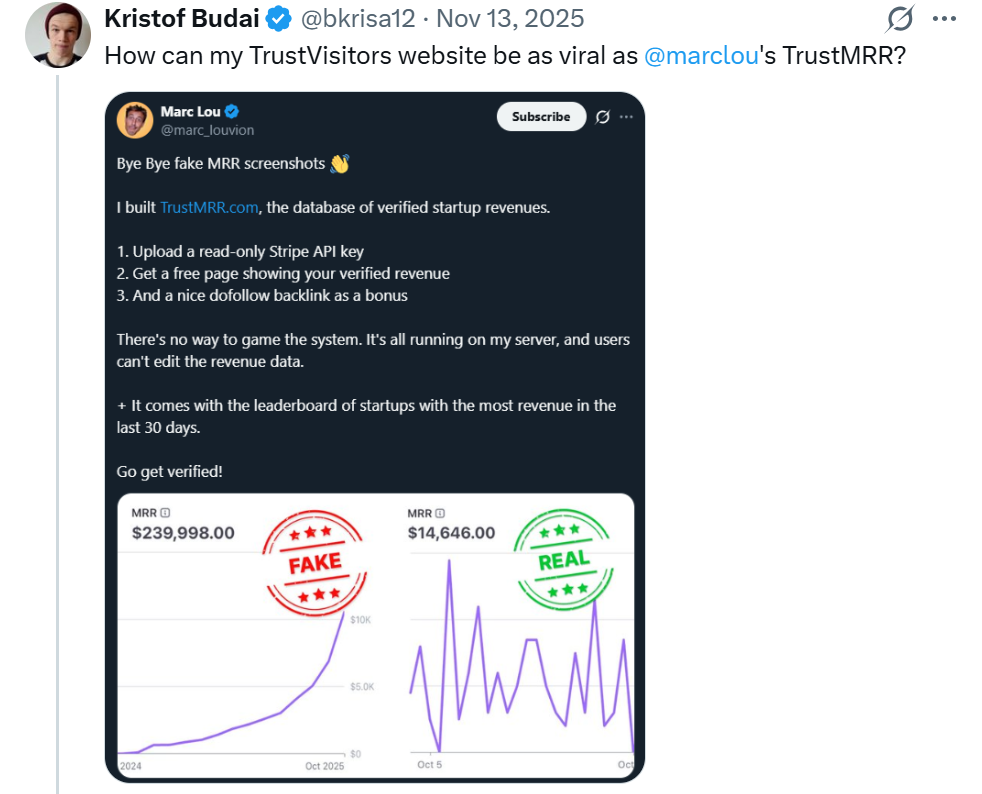
Task: Click the red FAKE stamp on the left chart
Action: pos(314,563)
